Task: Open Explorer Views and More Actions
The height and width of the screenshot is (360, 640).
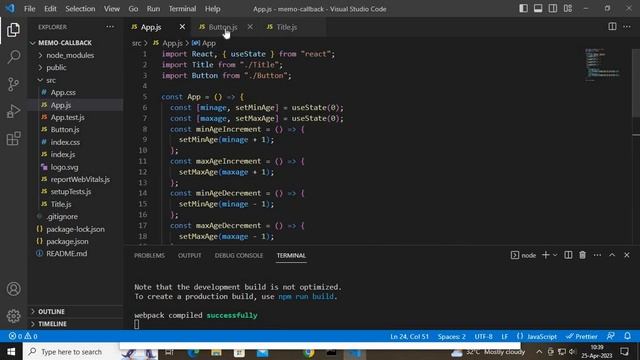Action: tap(110, 27)
